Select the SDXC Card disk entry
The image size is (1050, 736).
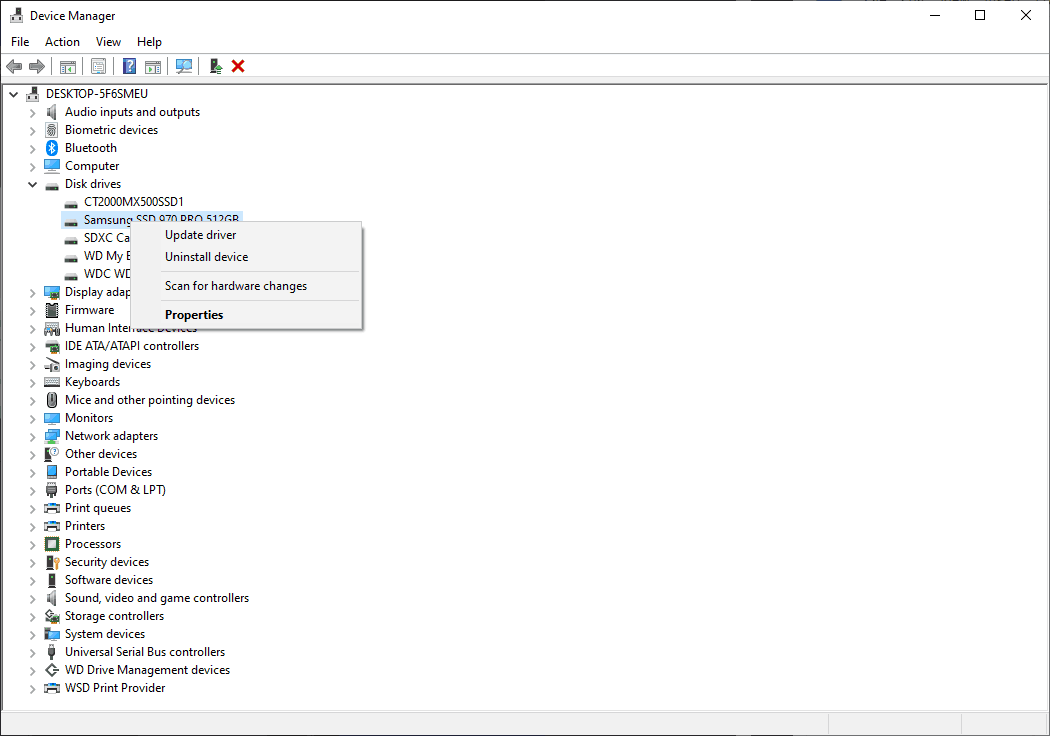coord(106,238)
